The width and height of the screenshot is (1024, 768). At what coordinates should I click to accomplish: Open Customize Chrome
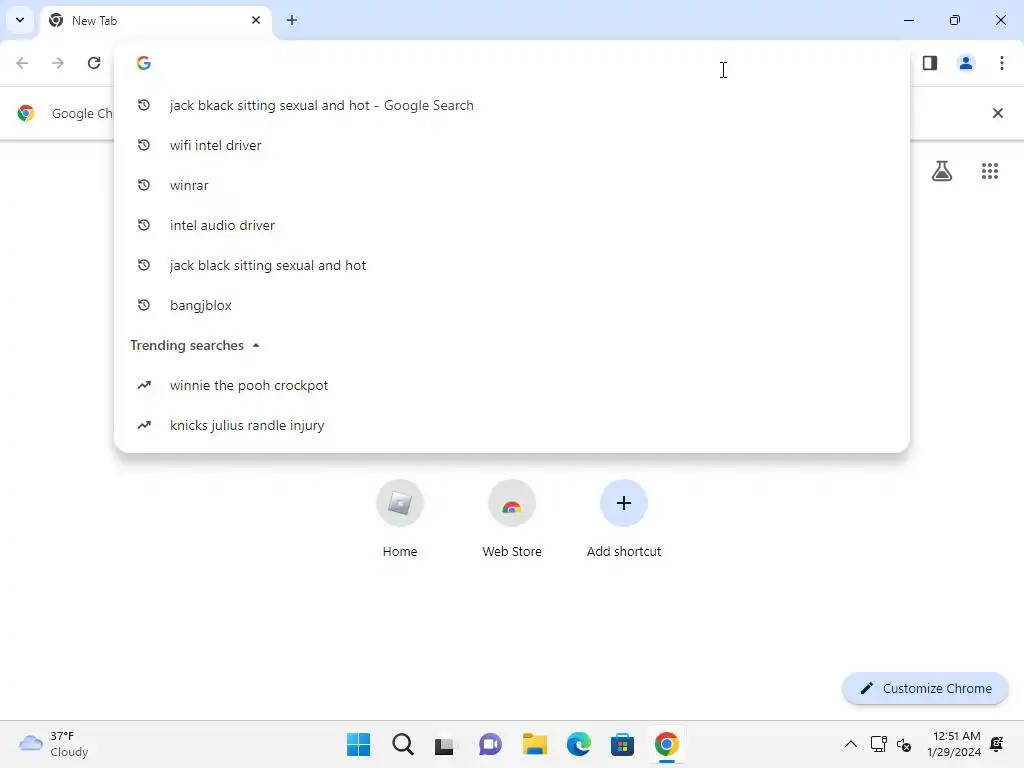click(925, 688)
